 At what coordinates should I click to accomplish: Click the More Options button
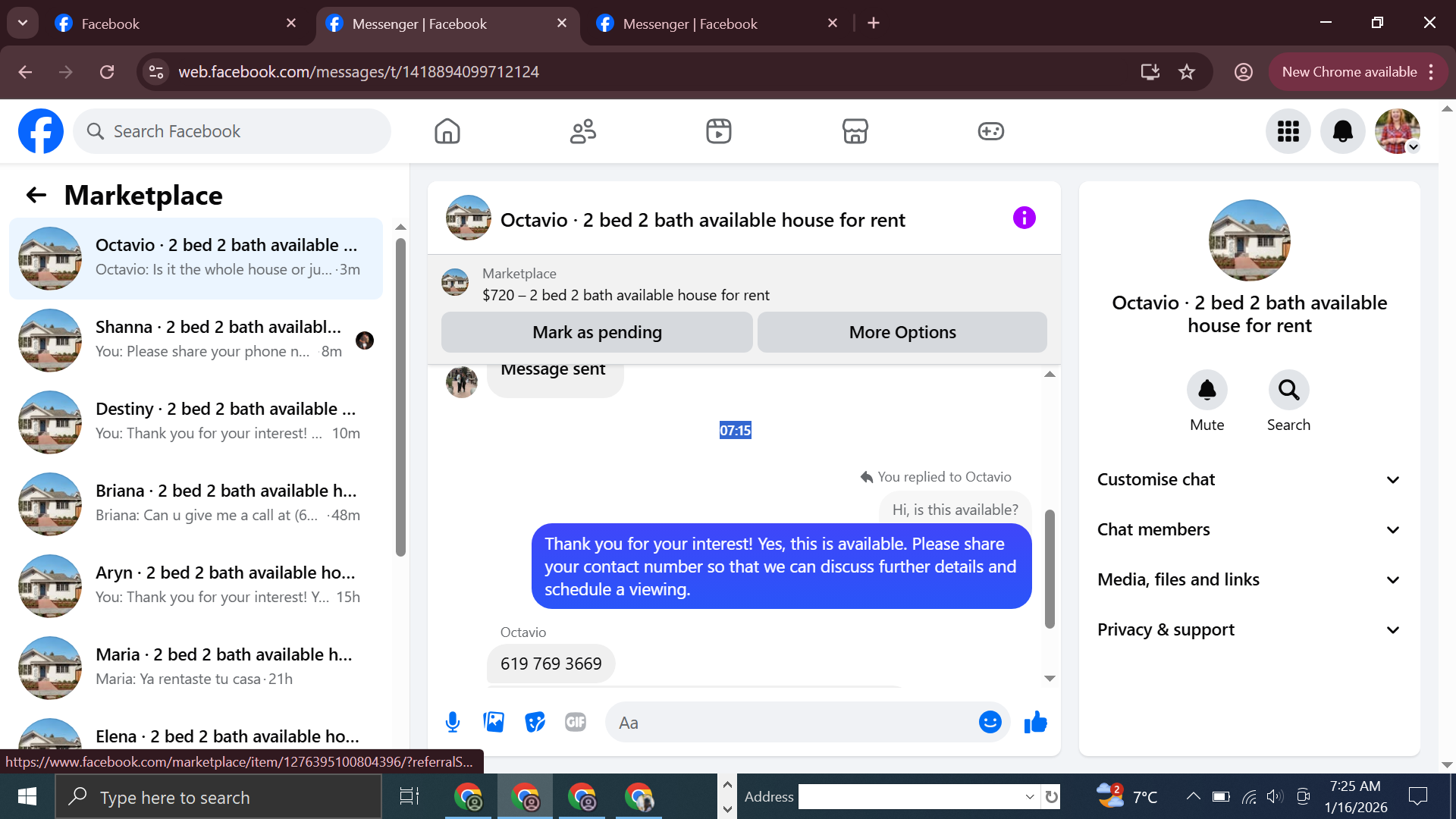902,332
